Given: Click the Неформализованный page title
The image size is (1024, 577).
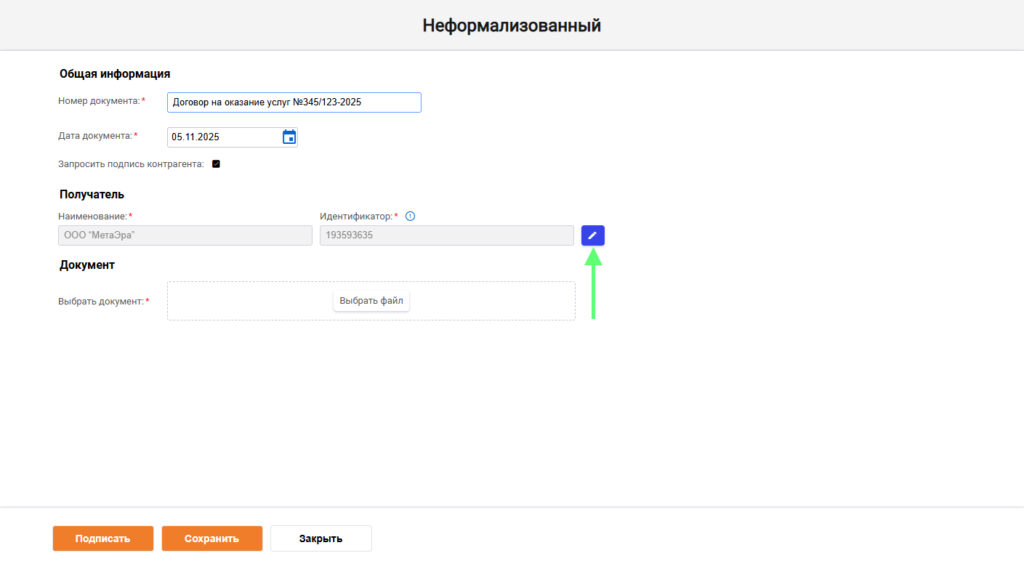Looking at the screenshot, I should (x=511, y=25).
